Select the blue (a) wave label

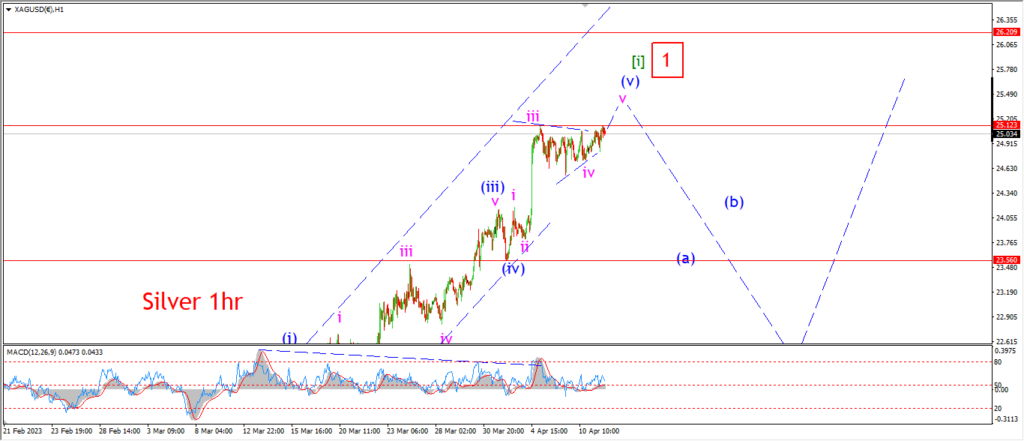tap(685, 258)
